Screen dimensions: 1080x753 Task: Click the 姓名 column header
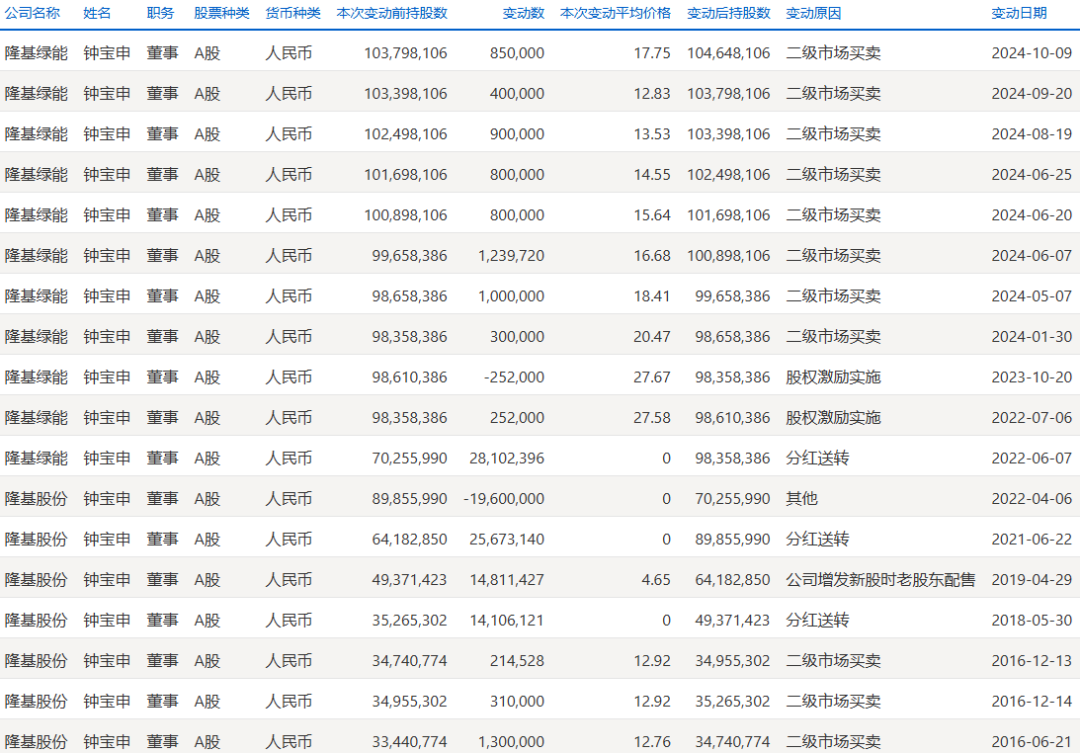tap(97, 13)
